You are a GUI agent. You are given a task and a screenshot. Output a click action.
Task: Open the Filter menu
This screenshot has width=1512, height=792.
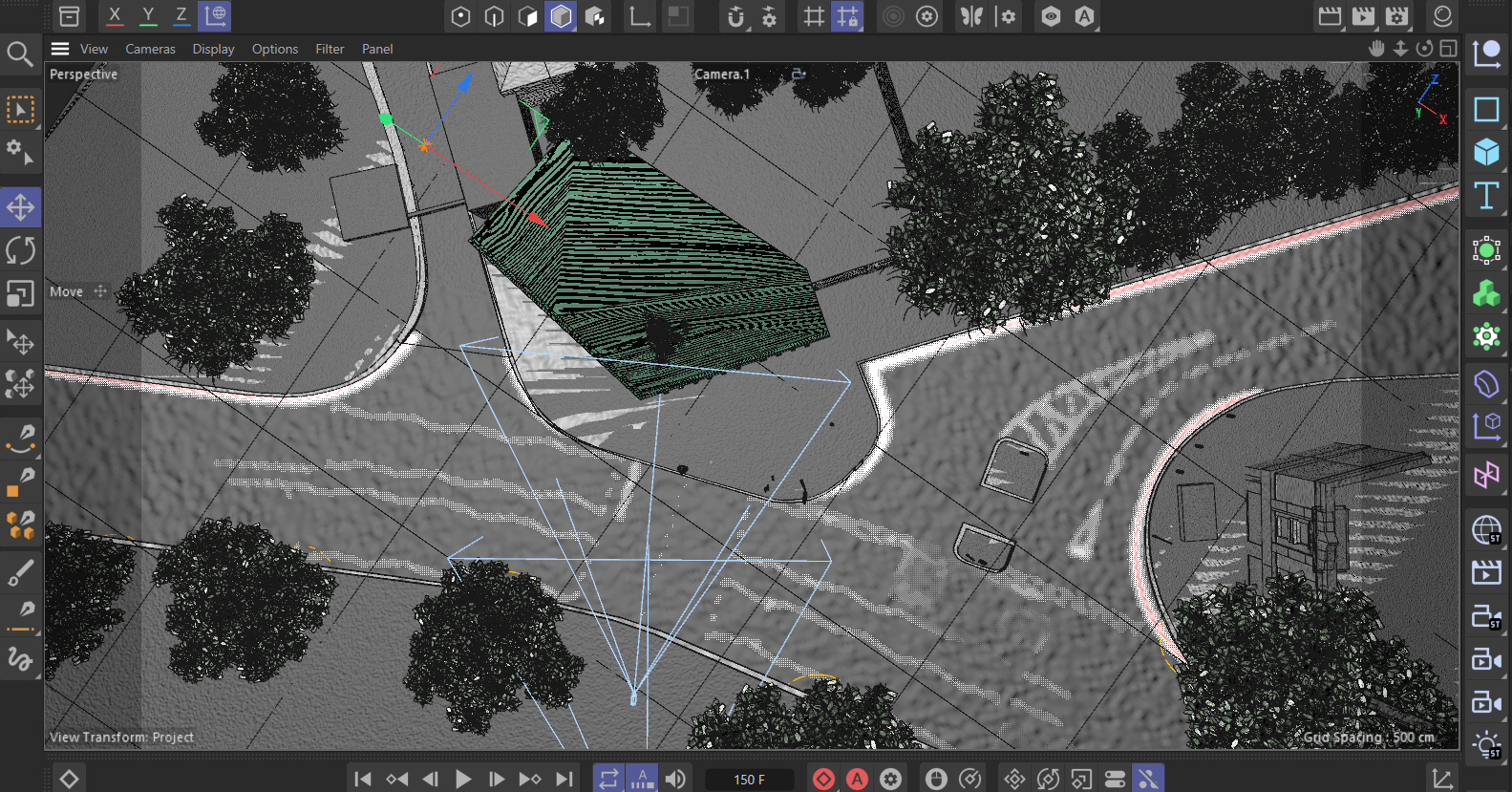click(330, 49)
